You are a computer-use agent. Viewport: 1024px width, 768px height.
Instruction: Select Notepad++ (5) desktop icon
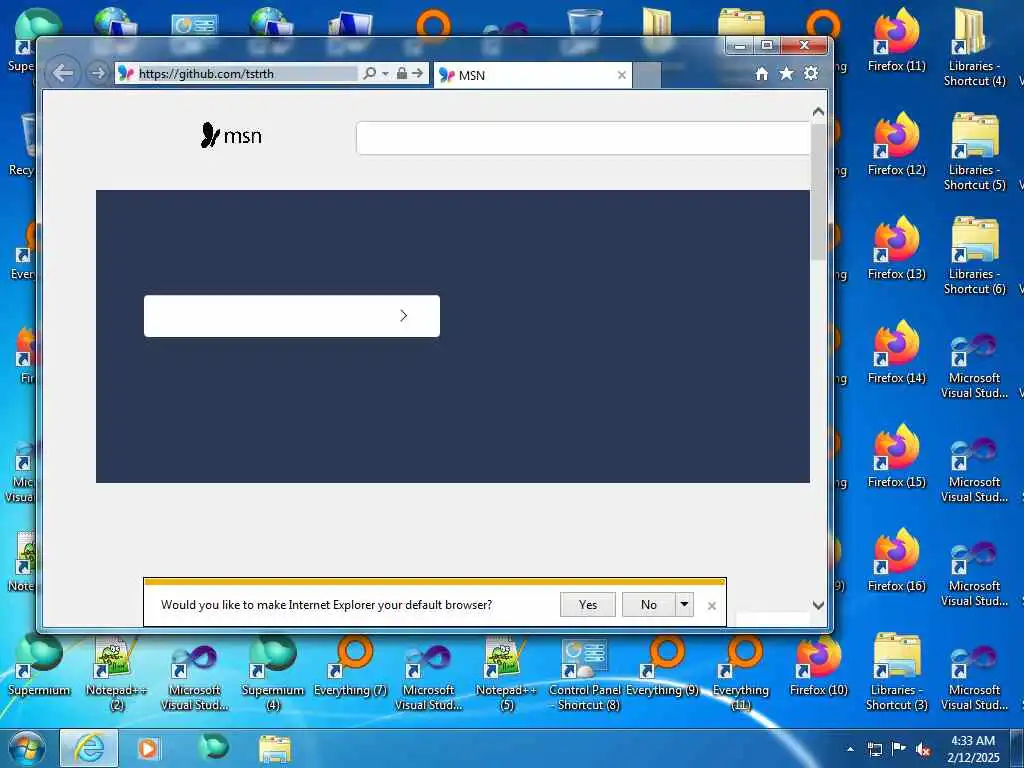pos(507,671)
